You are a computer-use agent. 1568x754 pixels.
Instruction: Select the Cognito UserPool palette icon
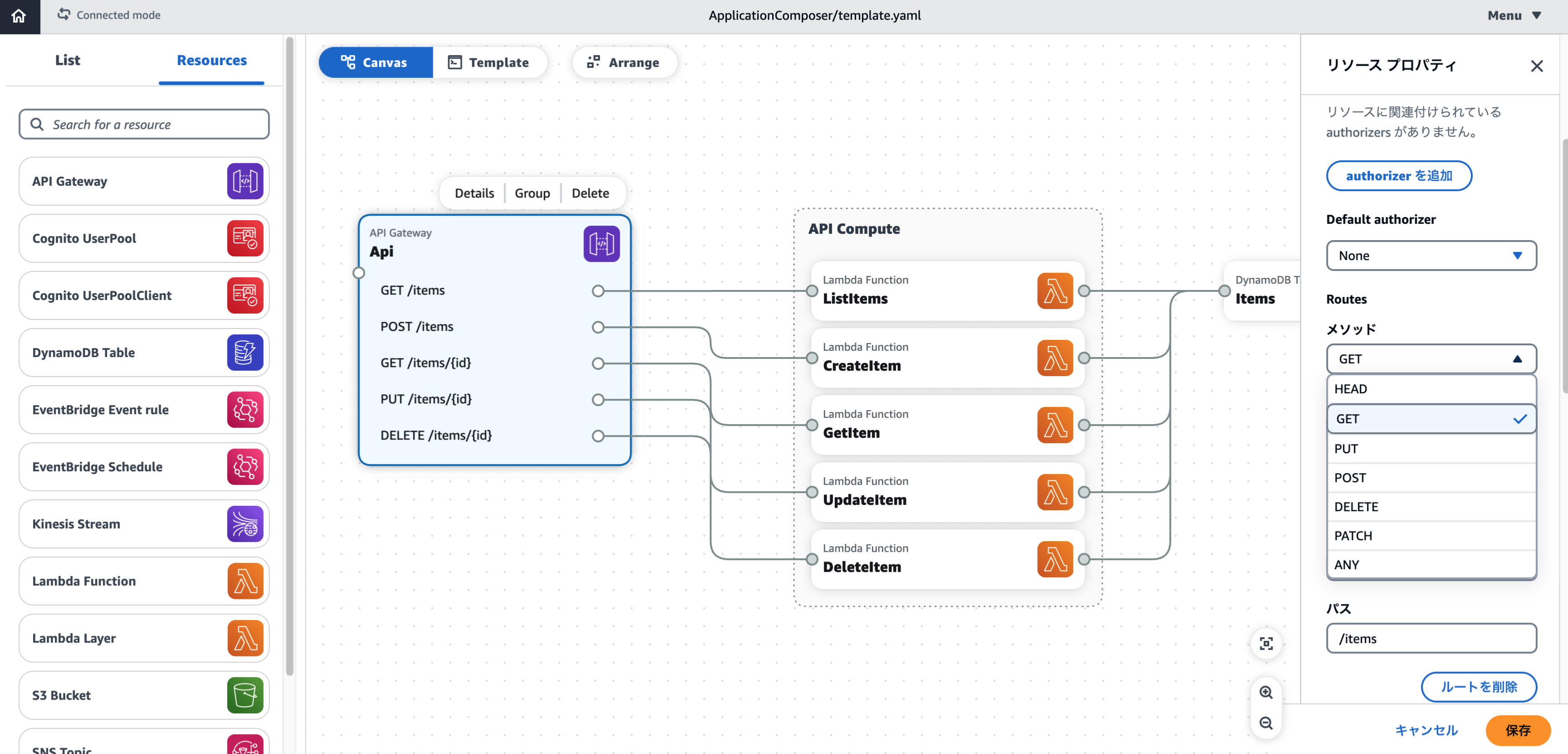click(245, 238)
